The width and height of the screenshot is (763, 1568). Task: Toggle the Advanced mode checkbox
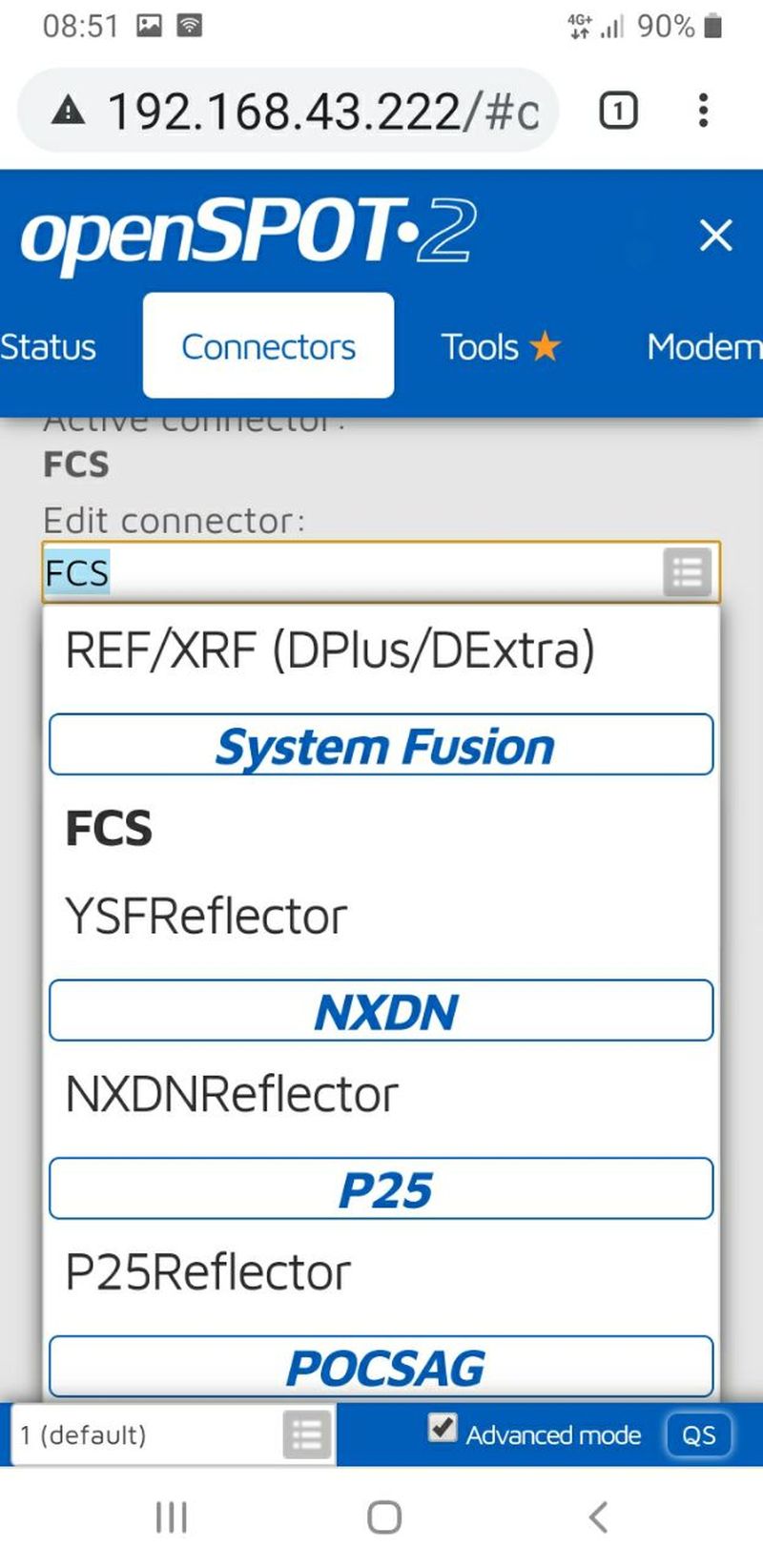442,1428
